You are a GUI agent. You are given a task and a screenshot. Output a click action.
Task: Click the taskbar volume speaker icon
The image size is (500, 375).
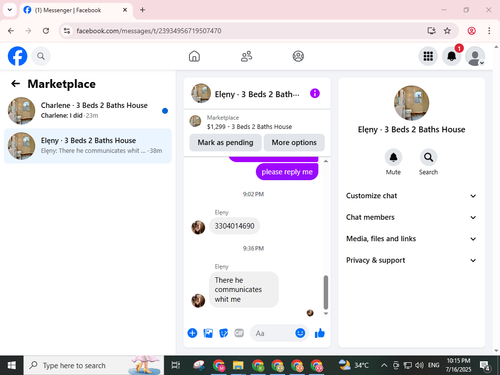click(x=419, y=365)
